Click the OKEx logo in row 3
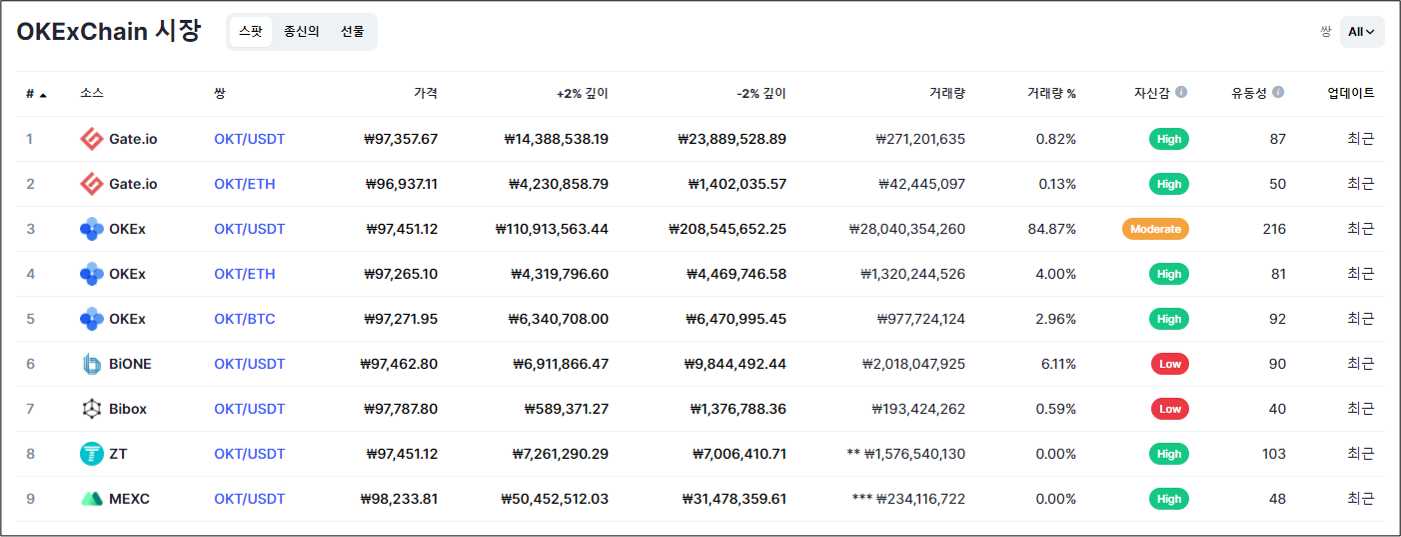 (x=92, y=229)
